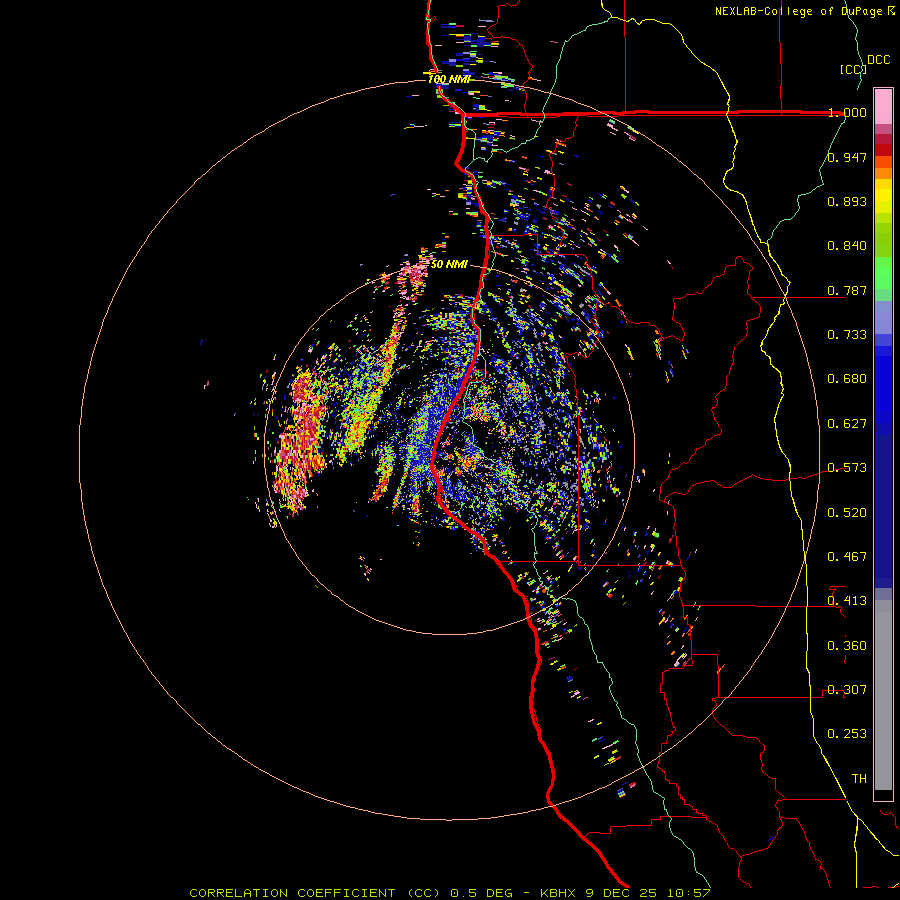Pick the large gray segment of the color bar
Viewport: 900px width, 900px height.
point(883,695)
